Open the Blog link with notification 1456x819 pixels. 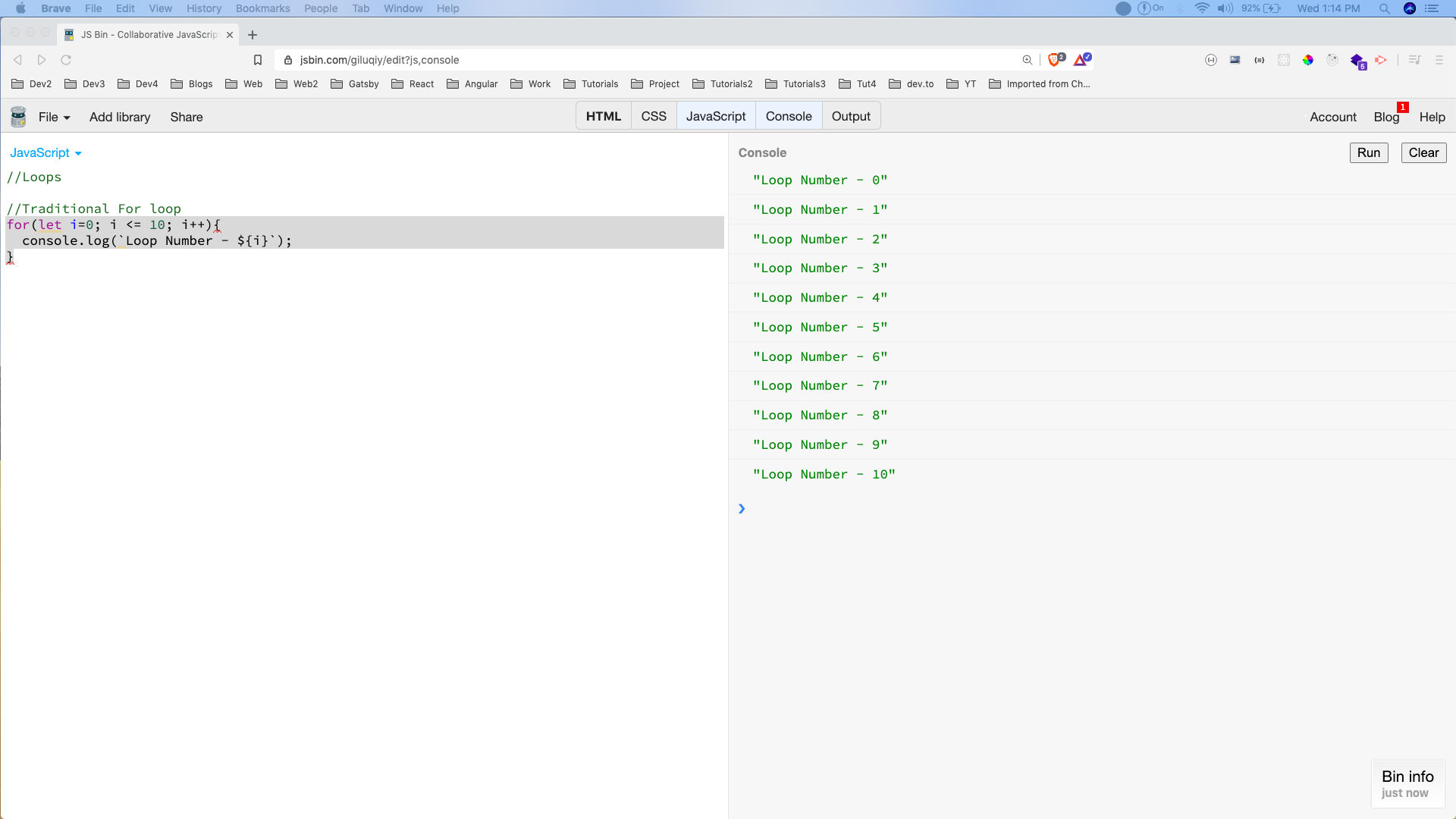[x=1386, y=117]
